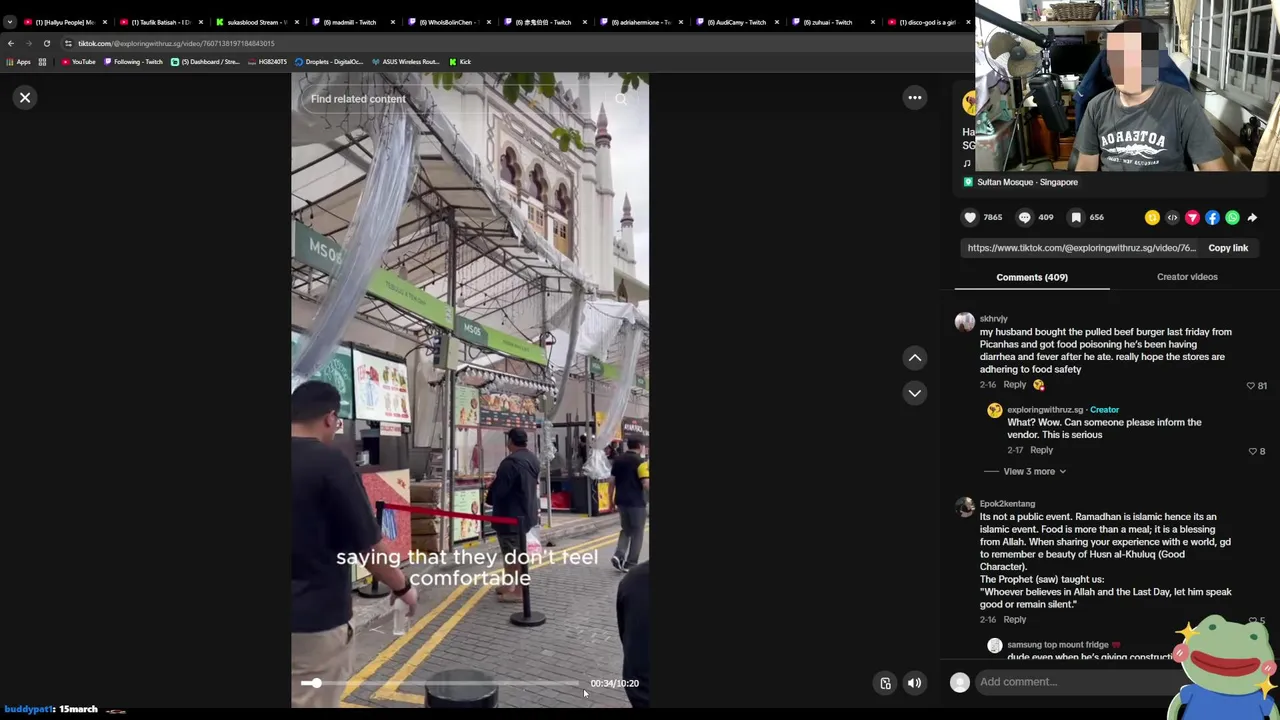Open the Kick bookmark

(460, 62)
